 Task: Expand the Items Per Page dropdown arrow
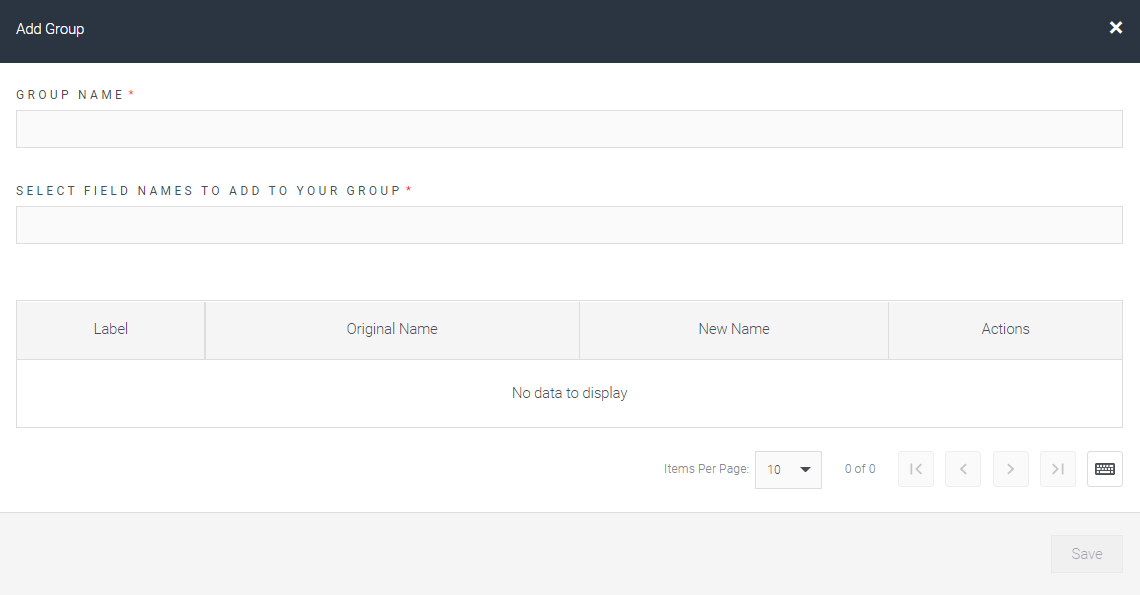[805, 469]
